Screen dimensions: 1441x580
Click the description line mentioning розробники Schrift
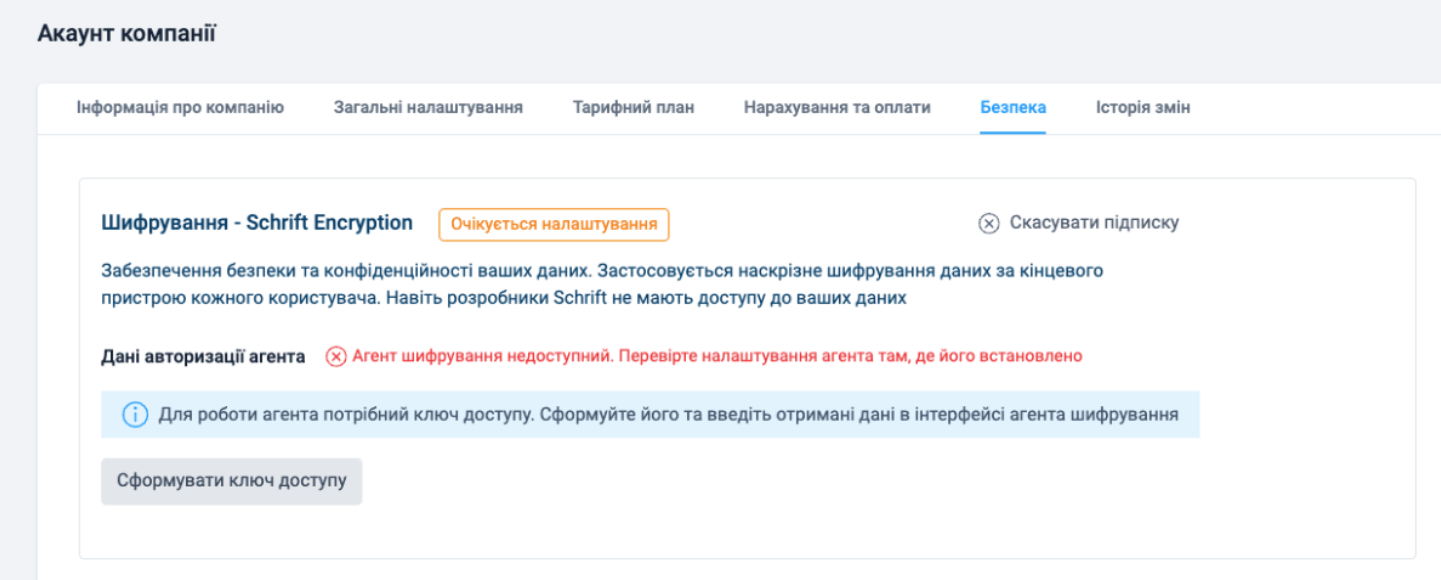click(x=504, y=298)
